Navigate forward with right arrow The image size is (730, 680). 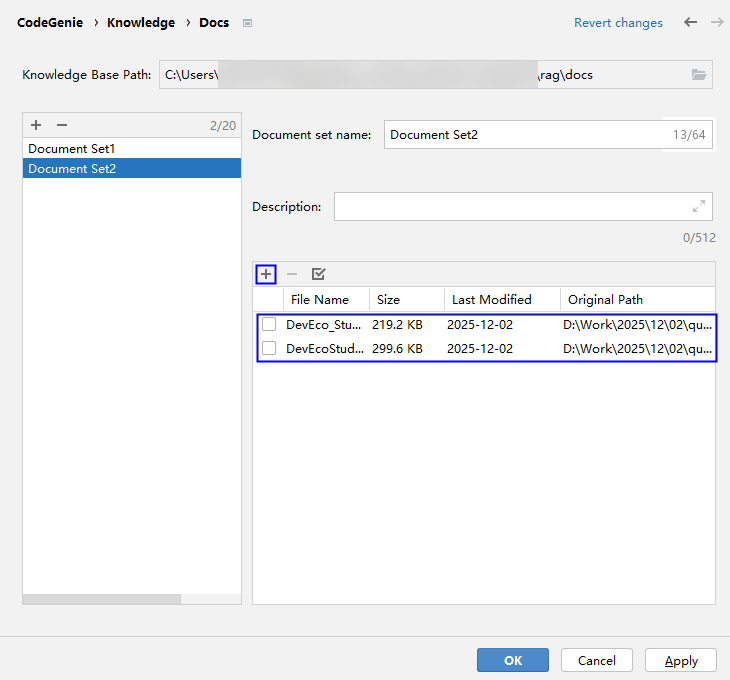point(717,22)
